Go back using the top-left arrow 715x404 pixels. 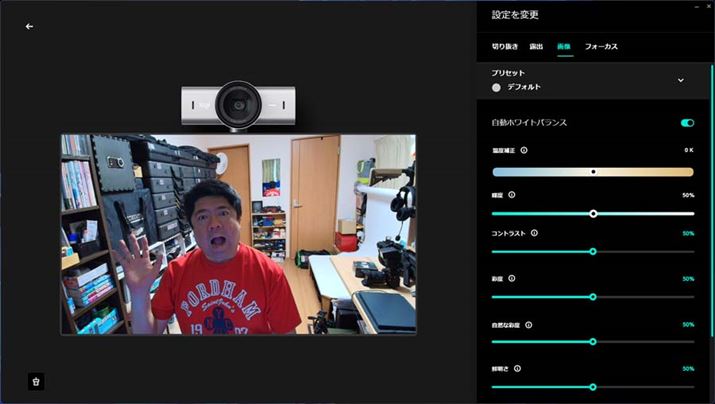[x=29, y=26]
